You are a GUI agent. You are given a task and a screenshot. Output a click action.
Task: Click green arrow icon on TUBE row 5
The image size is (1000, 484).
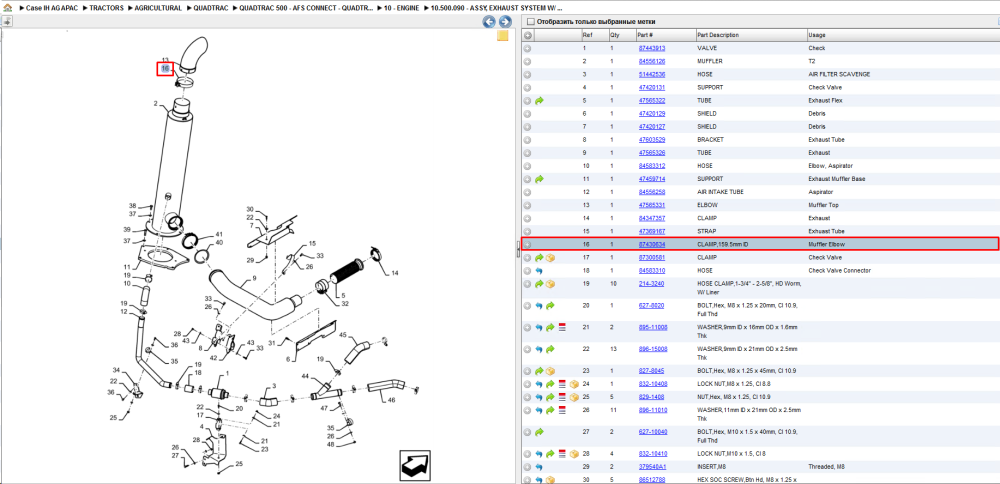(540, 101)
